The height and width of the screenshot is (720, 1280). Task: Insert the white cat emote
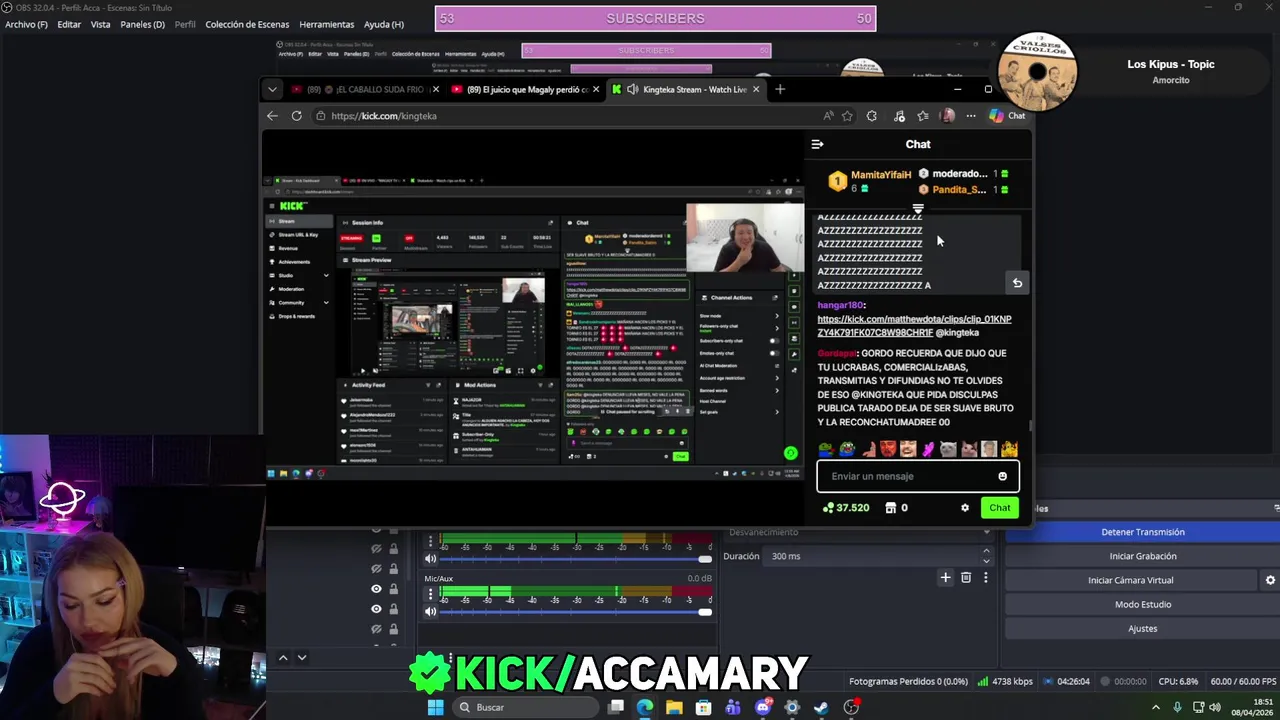tap(948, 449)
